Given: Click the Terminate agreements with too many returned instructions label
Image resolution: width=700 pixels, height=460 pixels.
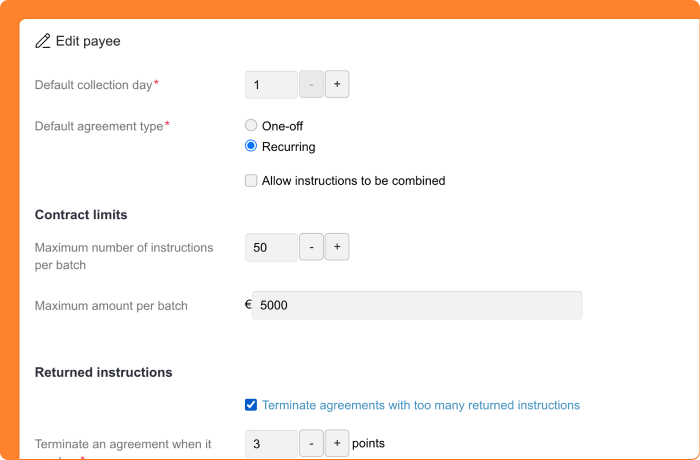Looking at the screenshot, I should (x=420, y=405).
